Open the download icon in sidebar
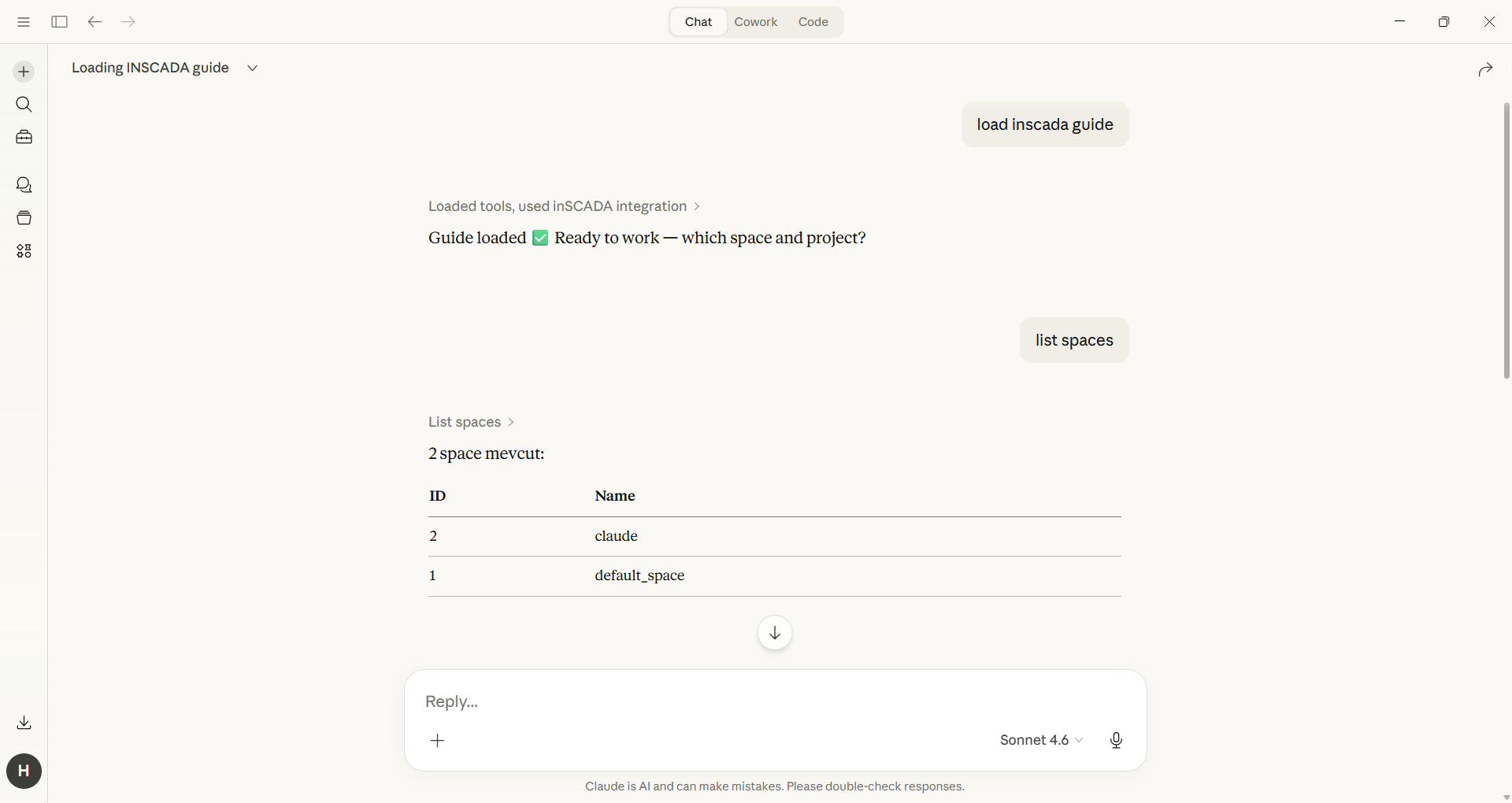Viewport: 1512px width, 803px height. coord(24,723)
